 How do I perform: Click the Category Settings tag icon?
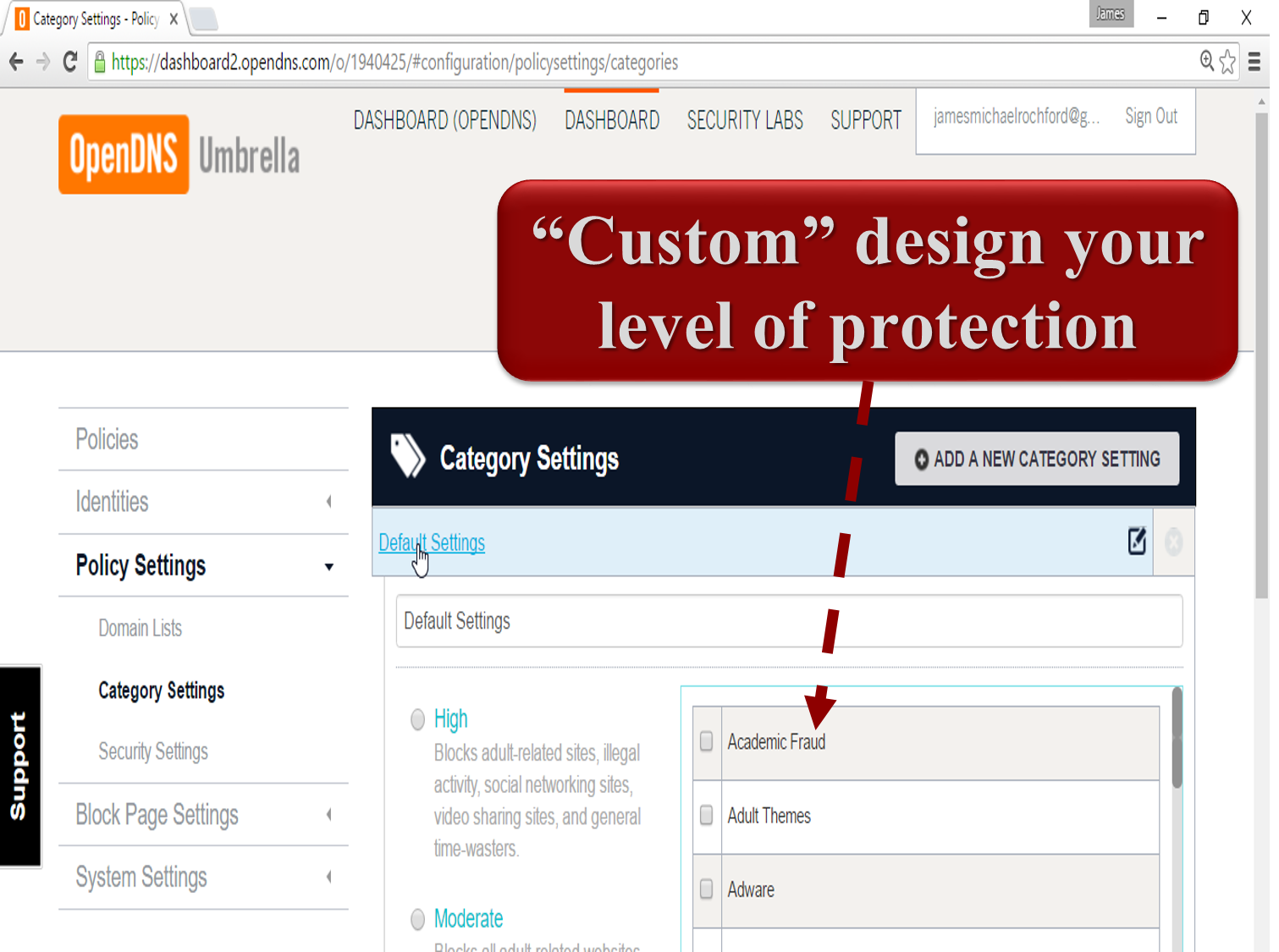[407, 455]
